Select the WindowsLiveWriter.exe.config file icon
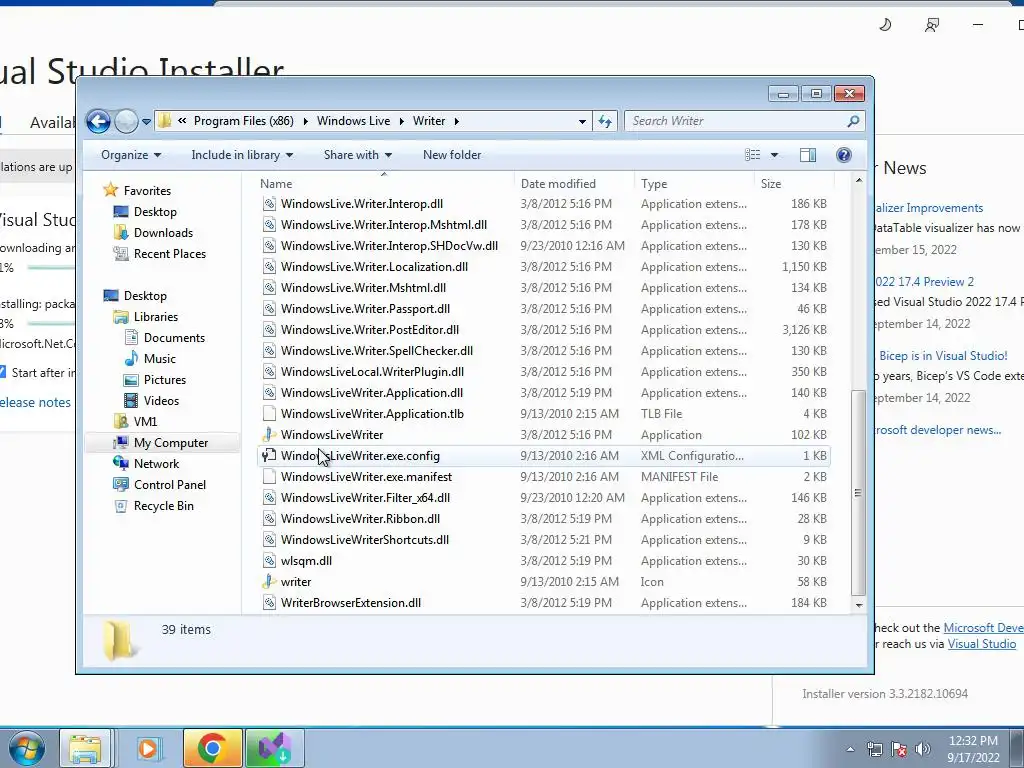The height and width of the screenshot is (768, 1024). [x=269, y=455]
